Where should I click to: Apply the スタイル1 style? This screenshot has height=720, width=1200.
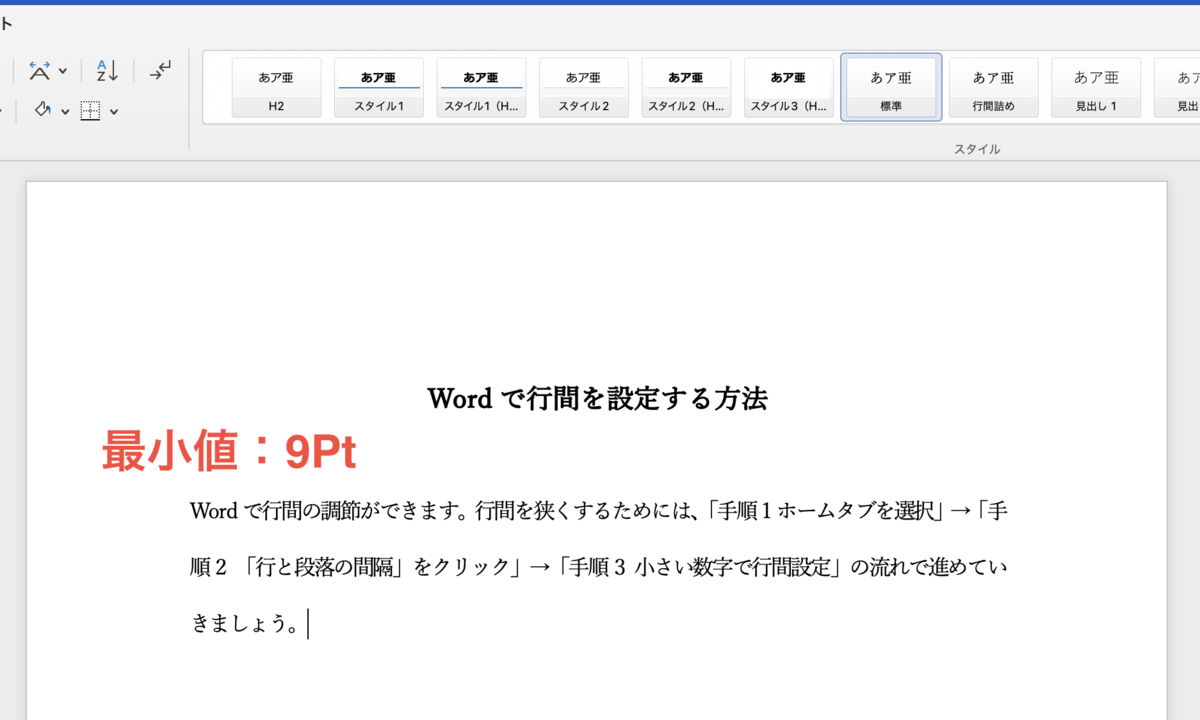[378, 87]
